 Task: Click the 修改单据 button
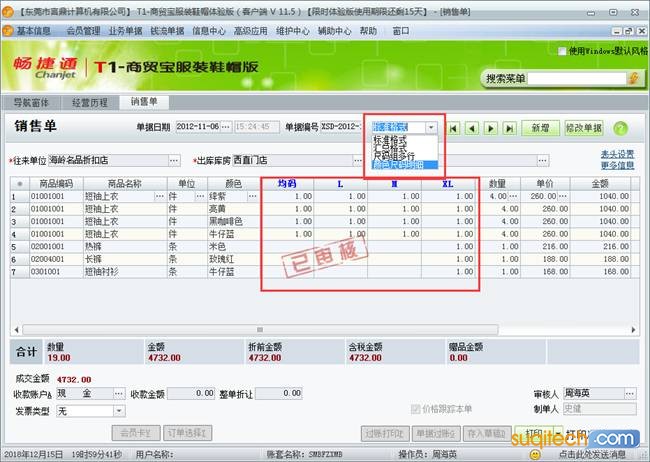pos(584,128)
